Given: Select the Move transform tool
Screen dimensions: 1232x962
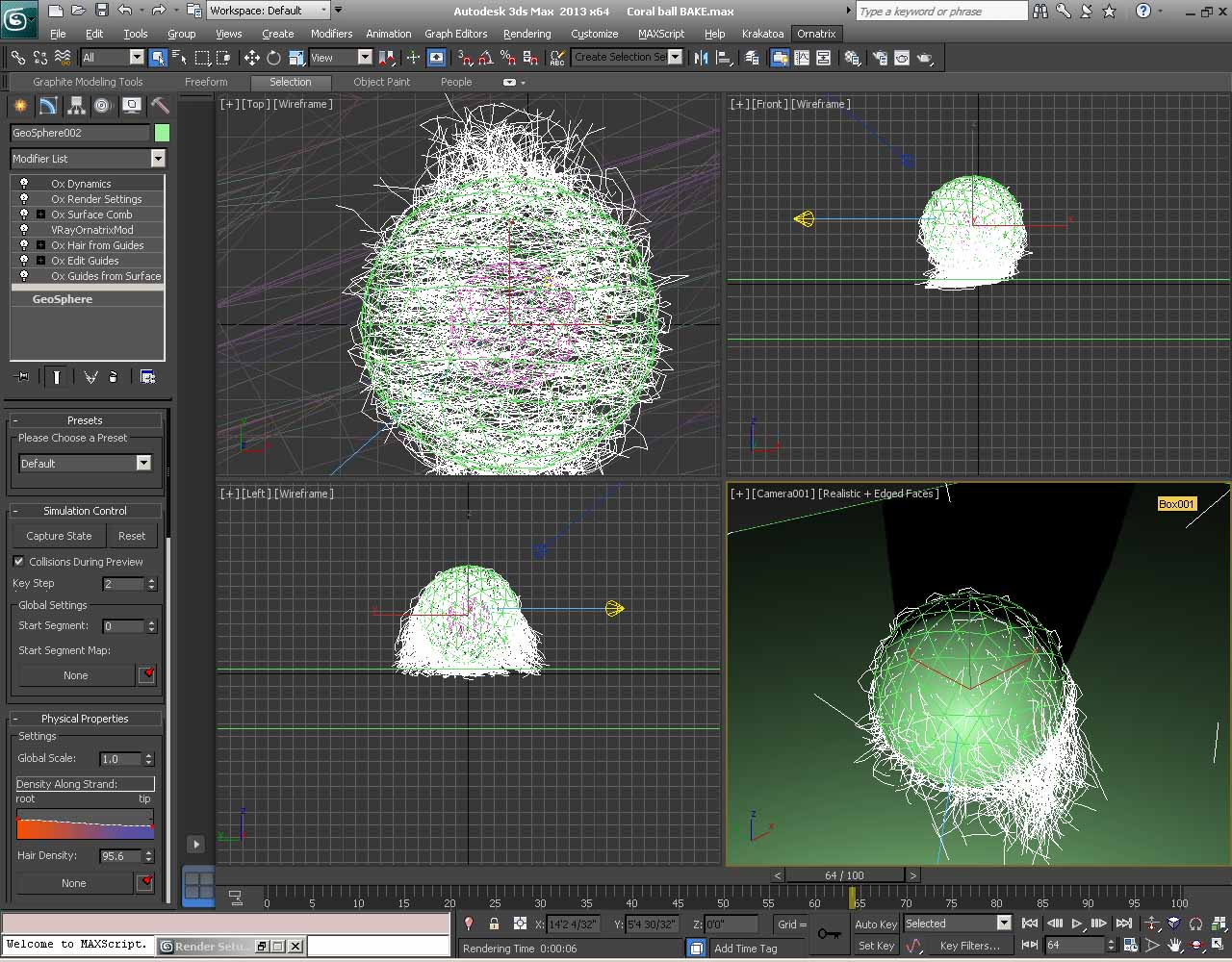Looking at the screenshot, I should click(x=251, y=58).
